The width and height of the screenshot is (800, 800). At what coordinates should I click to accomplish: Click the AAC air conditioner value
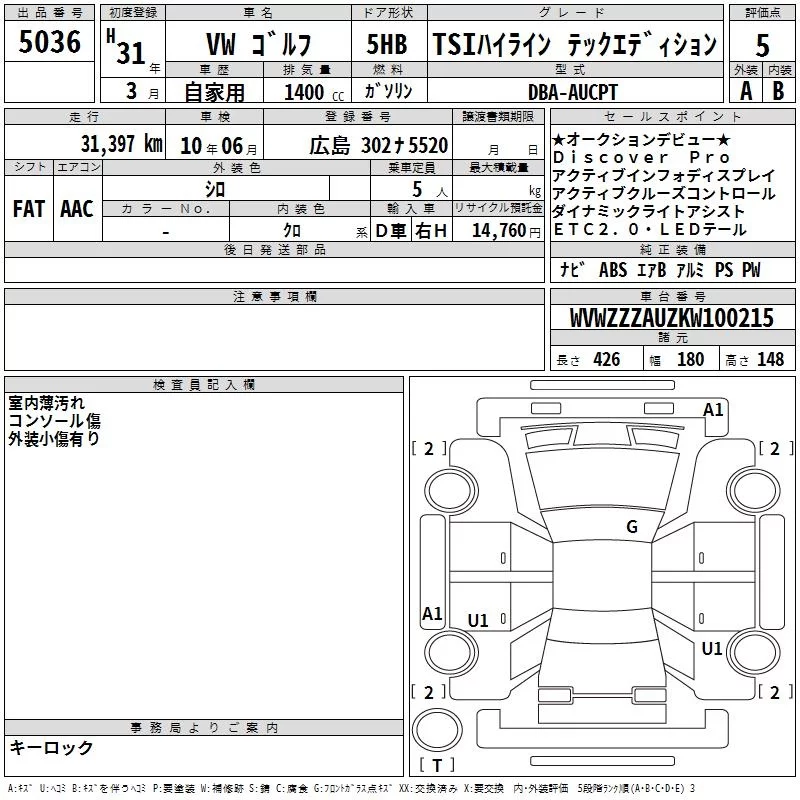(x=77, y=209)
